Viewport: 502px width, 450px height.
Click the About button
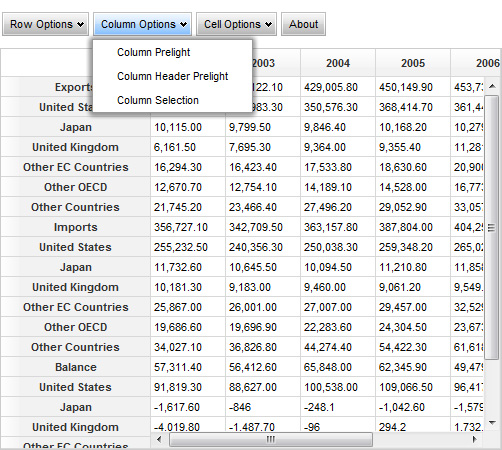pos(303,24)
